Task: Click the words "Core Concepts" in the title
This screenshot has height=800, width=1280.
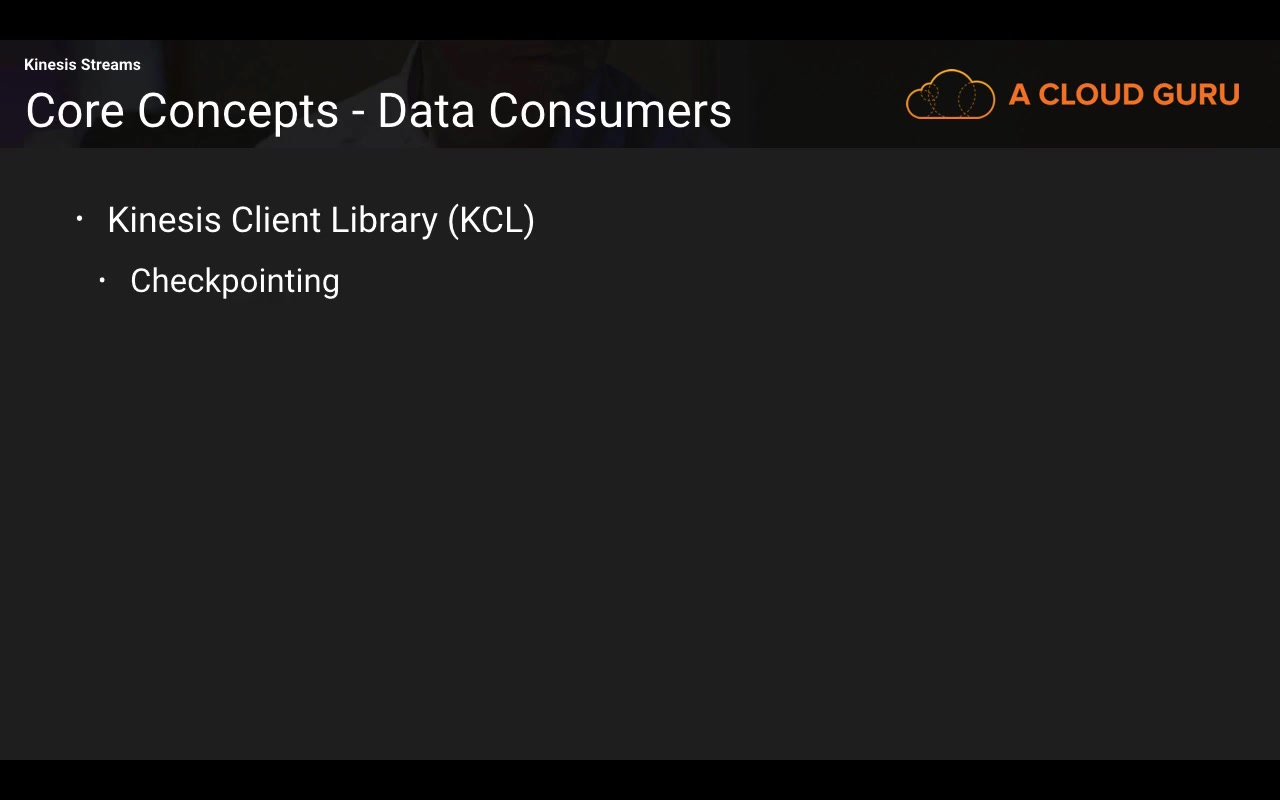Action: pos(182,111)
